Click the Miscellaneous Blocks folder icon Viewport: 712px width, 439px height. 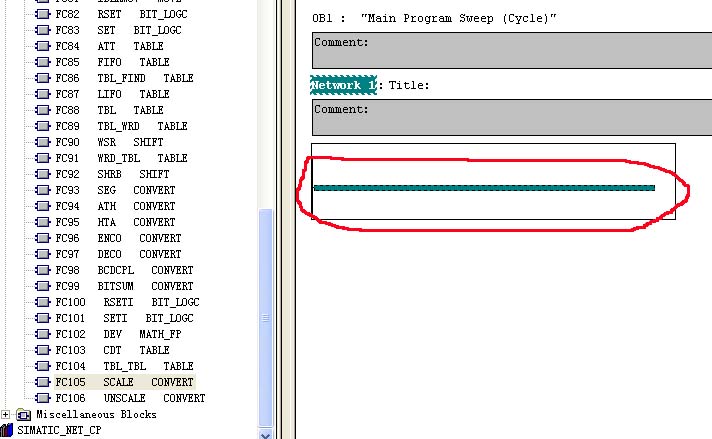click(24, 414)
